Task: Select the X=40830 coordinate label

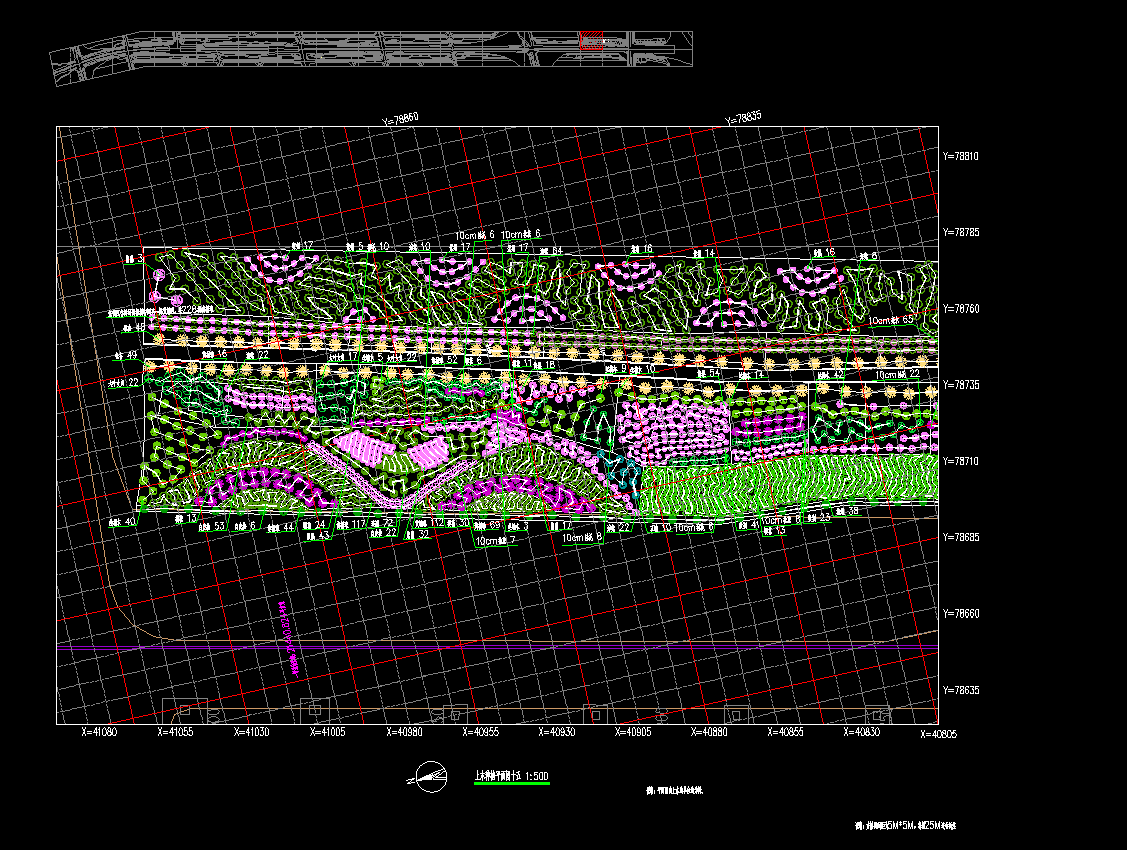Action: coord(861,732)
